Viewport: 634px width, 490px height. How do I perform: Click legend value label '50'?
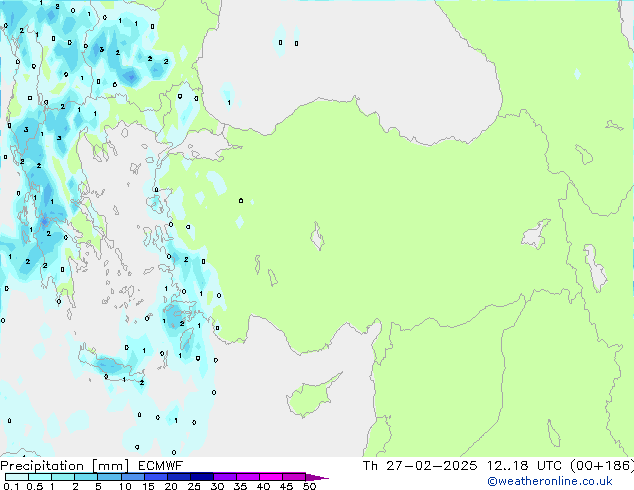(x=309, y=486)
